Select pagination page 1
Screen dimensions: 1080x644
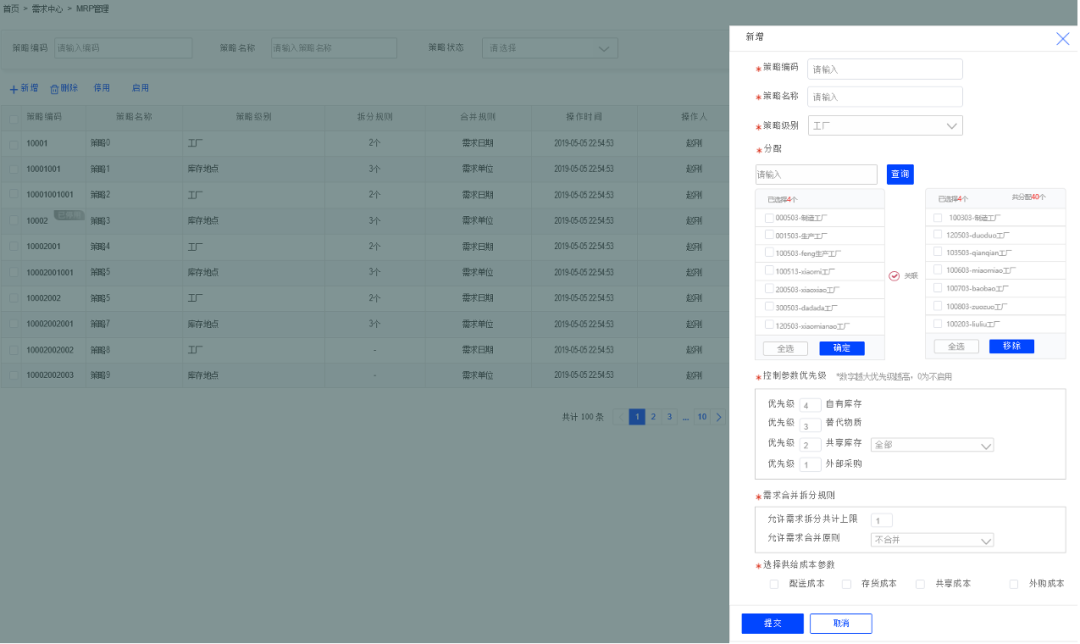pyautogui.click(x=637, y=417)
